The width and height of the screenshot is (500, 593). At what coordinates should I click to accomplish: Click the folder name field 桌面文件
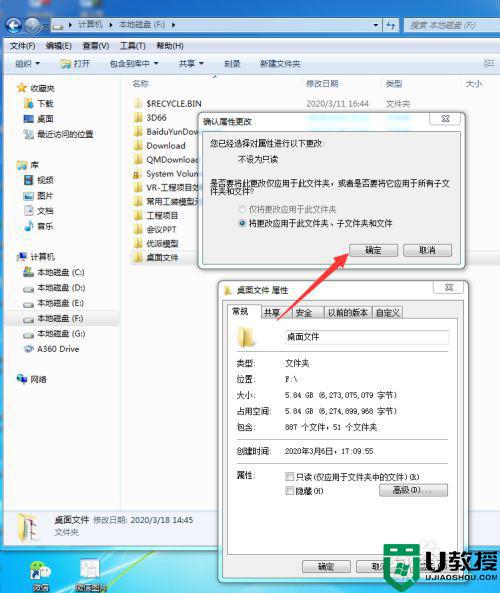[367, 337]
